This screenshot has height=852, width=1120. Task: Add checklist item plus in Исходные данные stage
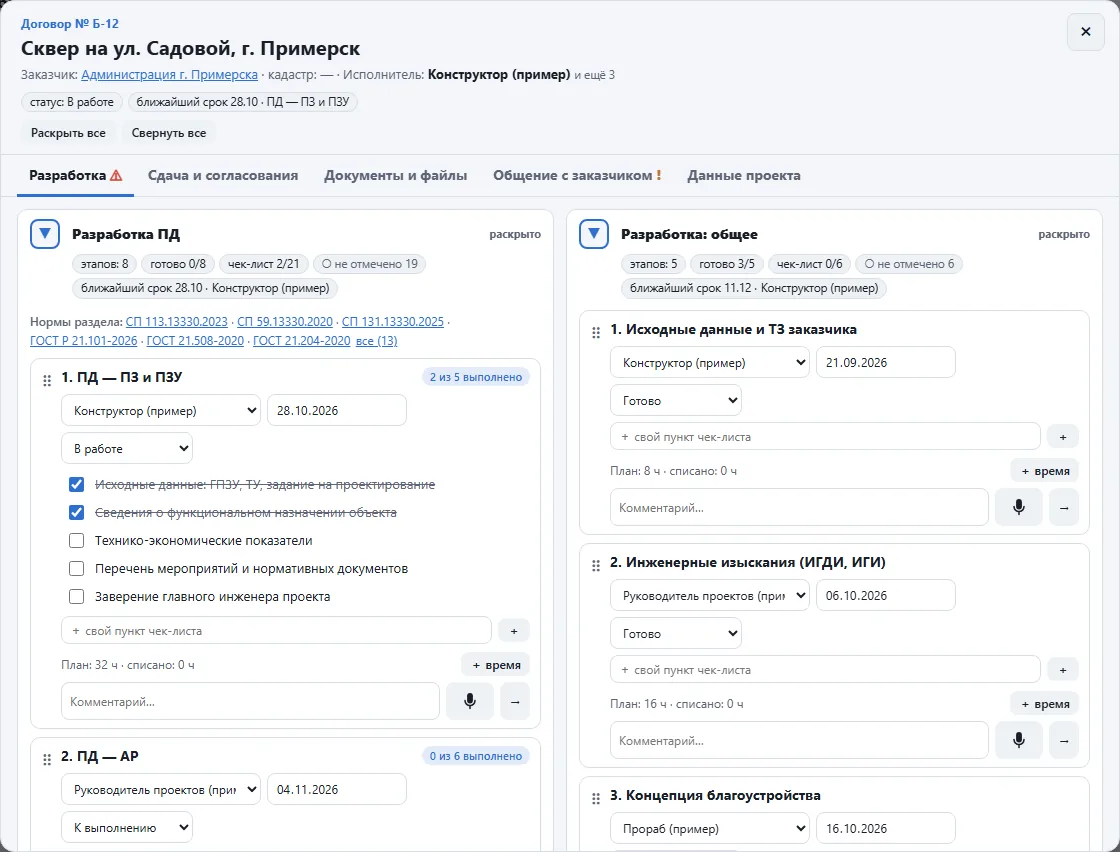1063,436
